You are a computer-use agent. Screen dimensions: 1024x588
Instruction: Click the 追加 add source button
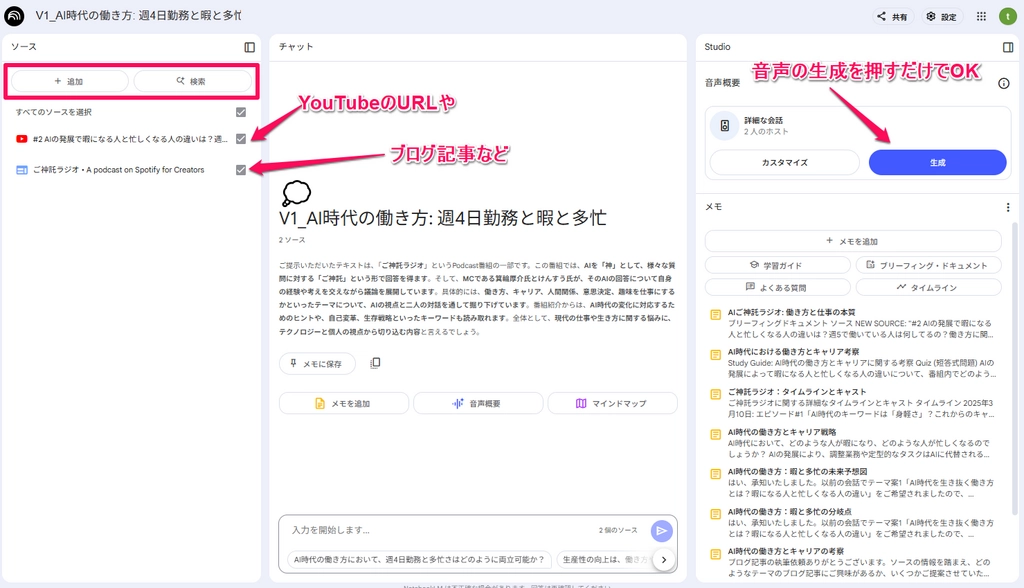click(x=69, y=81)
